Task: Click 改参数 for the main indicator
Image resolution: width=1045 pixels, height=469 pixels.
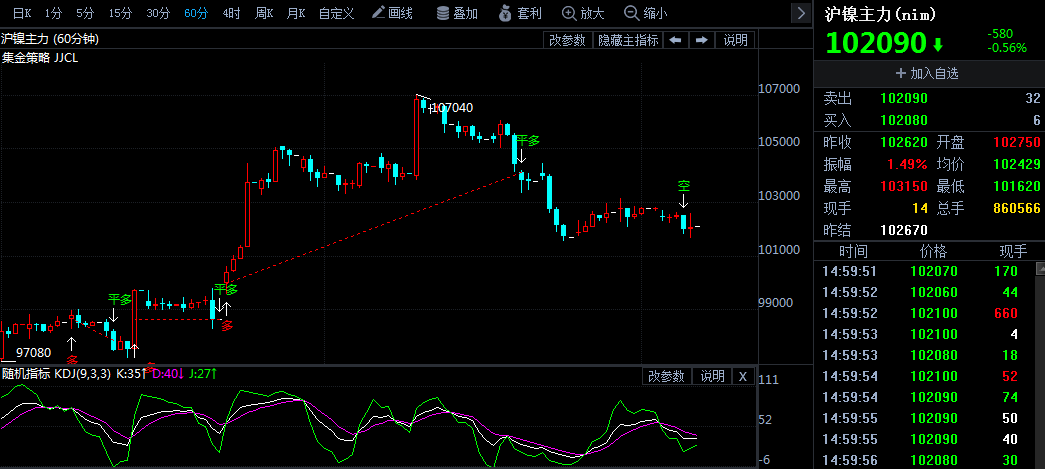Action: coord(567,40)
